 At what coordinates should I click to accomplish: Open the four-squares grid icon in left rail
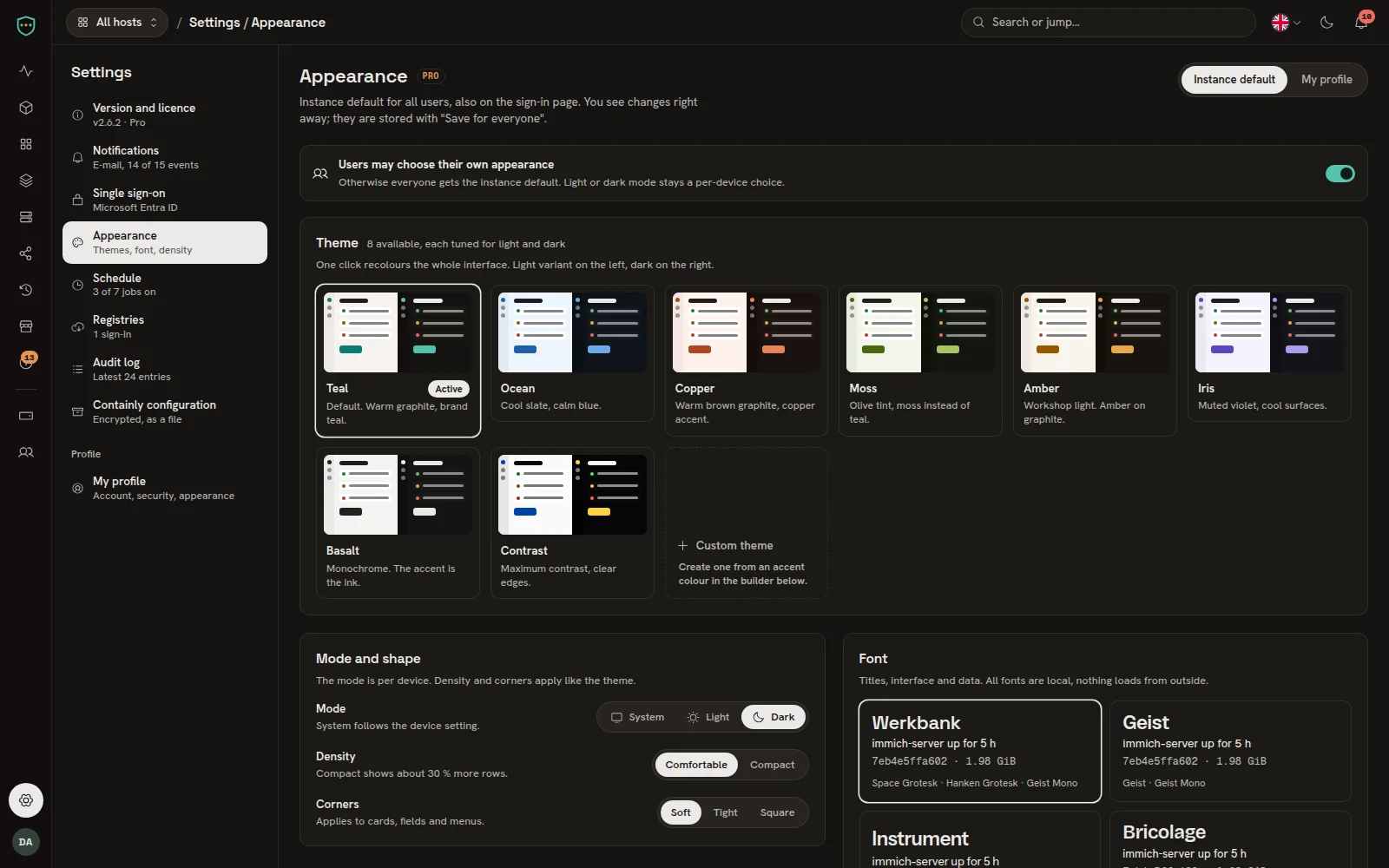(x=26, y=144)
